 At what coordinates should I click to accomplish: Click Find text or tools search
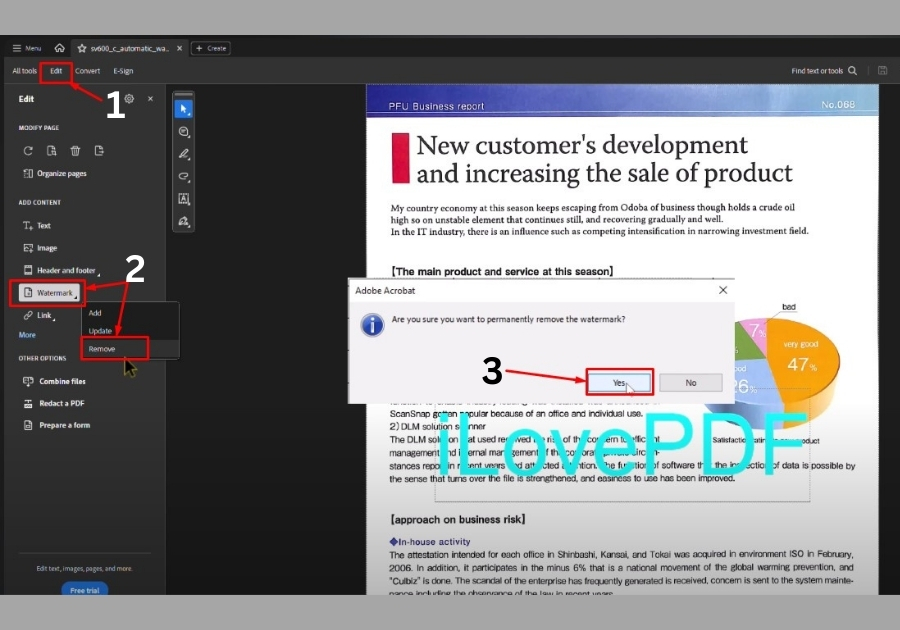824,71
